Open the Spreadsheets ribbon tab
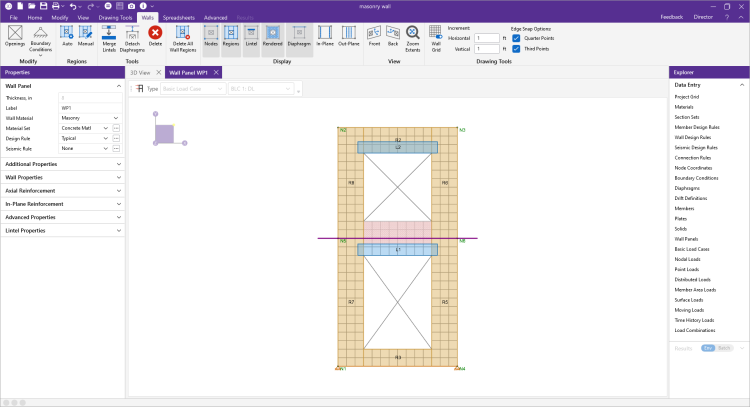The width and height of the screenshot is (750, 407). coord(179,18)
